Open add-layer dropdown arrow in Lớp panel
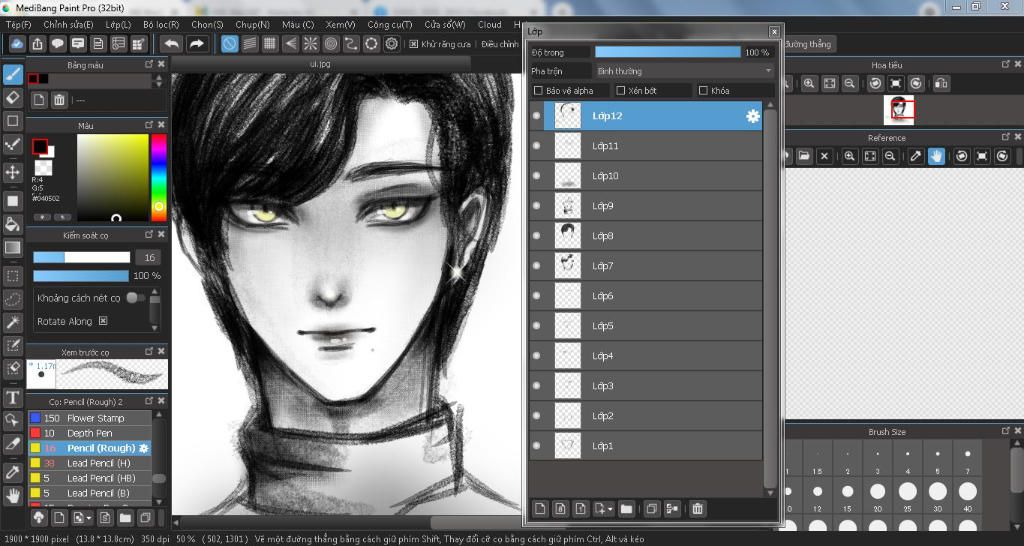 tap(610, 509)
